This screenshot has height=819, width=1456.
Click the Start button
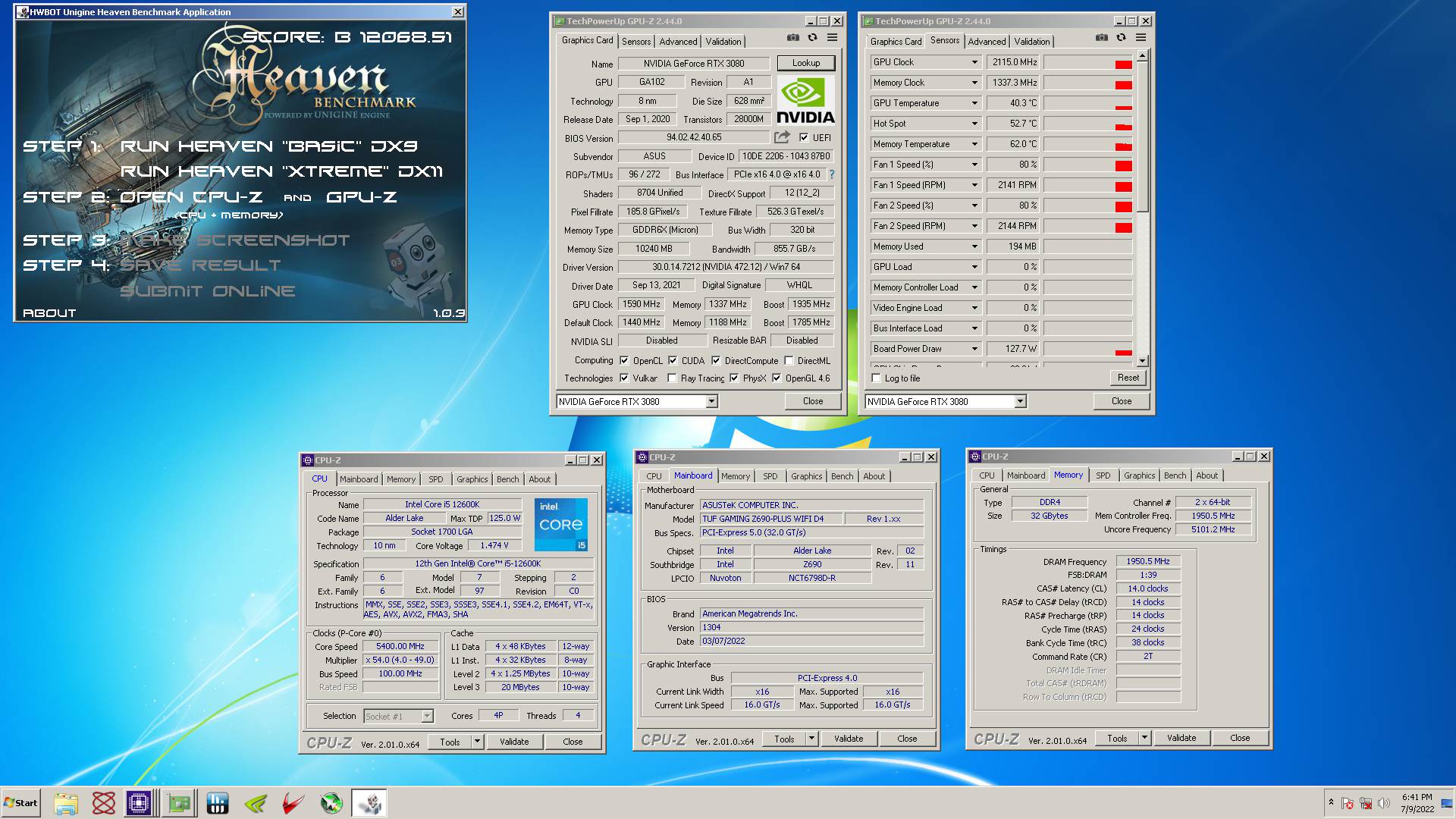click(x=20, y=803)
